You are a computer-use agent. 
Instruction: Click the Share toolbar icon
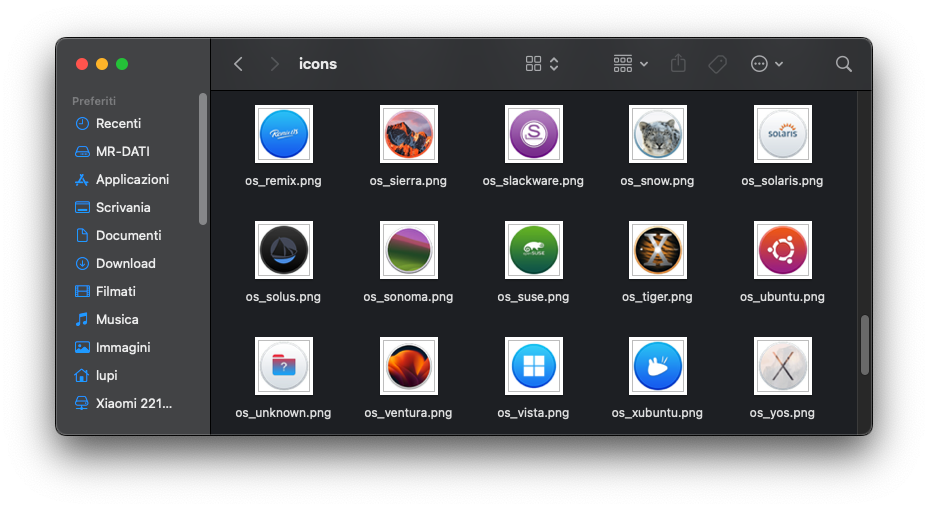coord(678,63)
